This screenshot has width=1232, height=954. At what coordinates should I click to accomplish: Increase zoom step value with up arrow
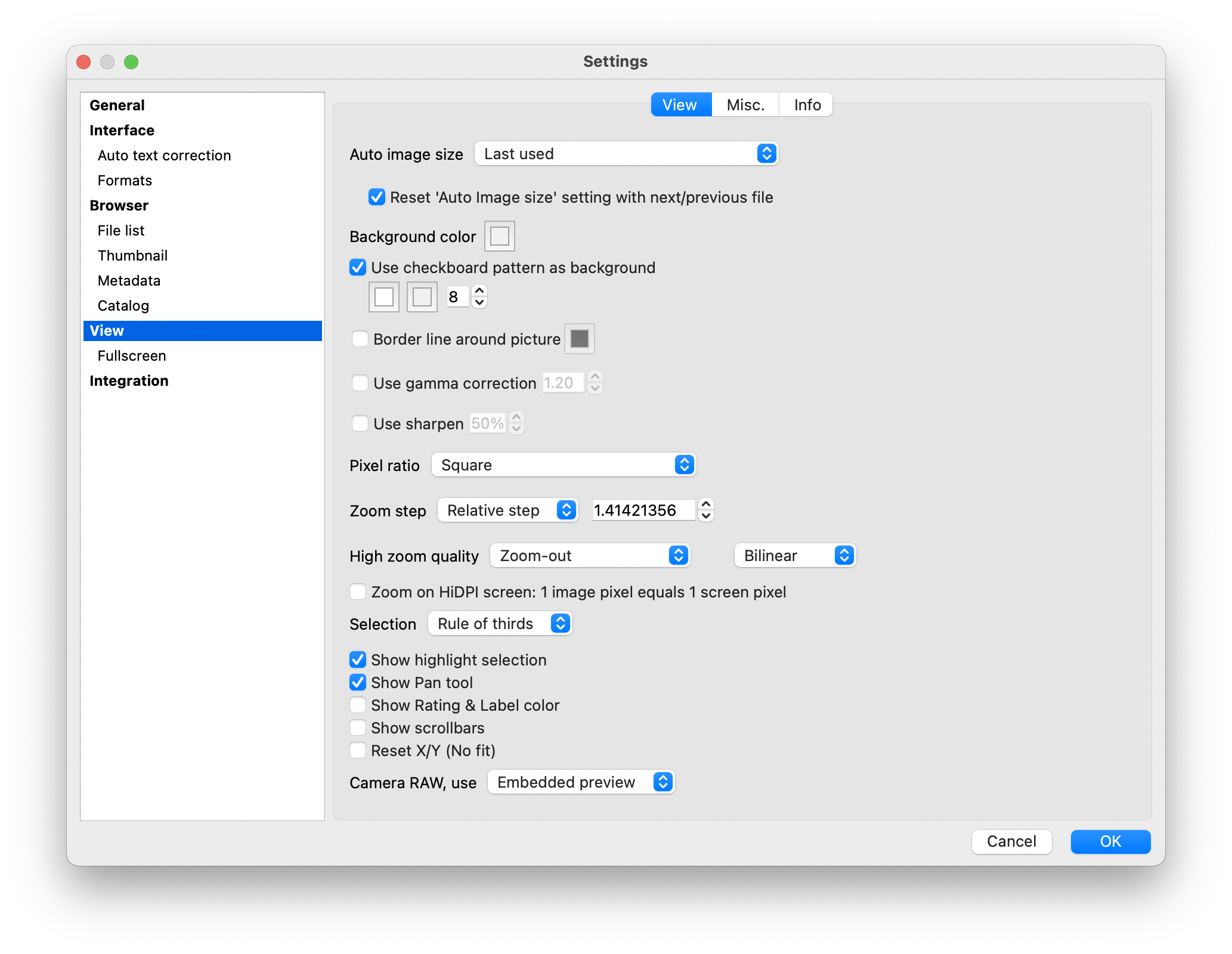[706, 504]
